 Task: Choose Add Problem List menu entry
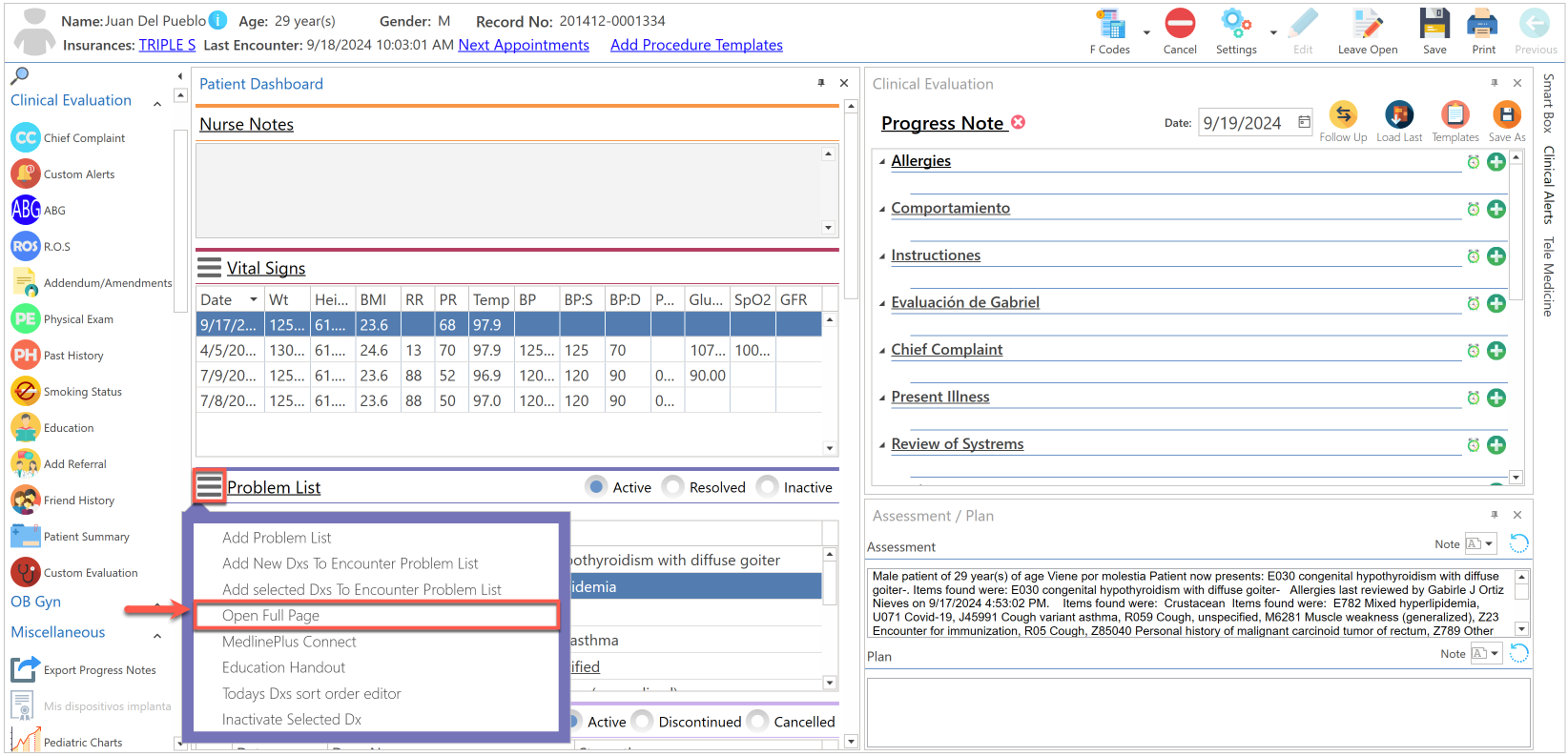coord(277,538)
